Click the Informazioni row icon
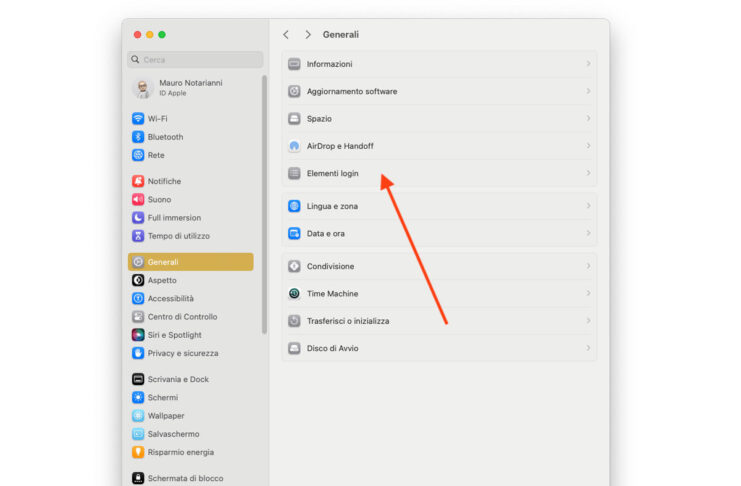 [x=294, y=64]
